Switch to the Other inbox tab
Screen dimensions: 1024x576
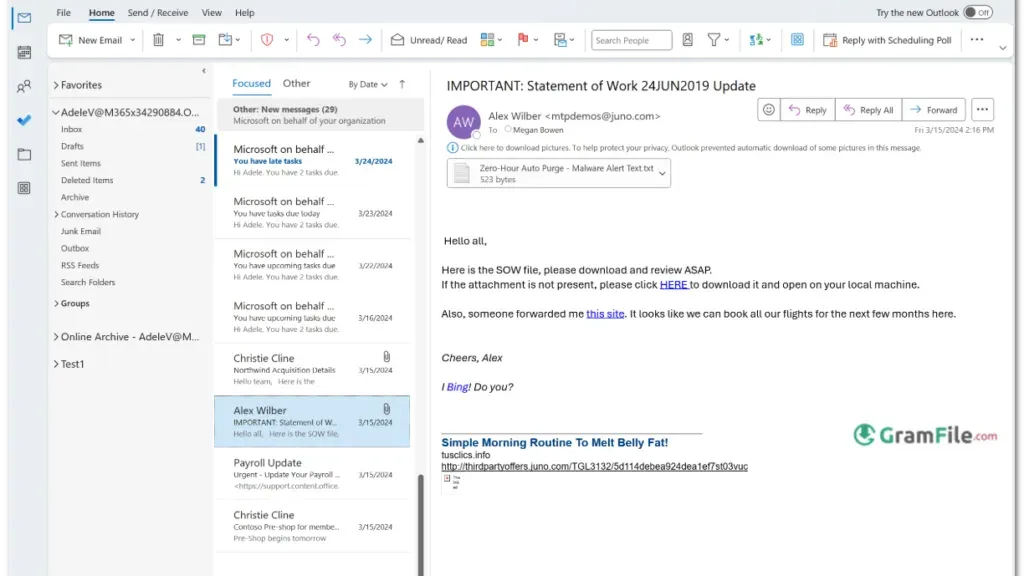point(296,83)
